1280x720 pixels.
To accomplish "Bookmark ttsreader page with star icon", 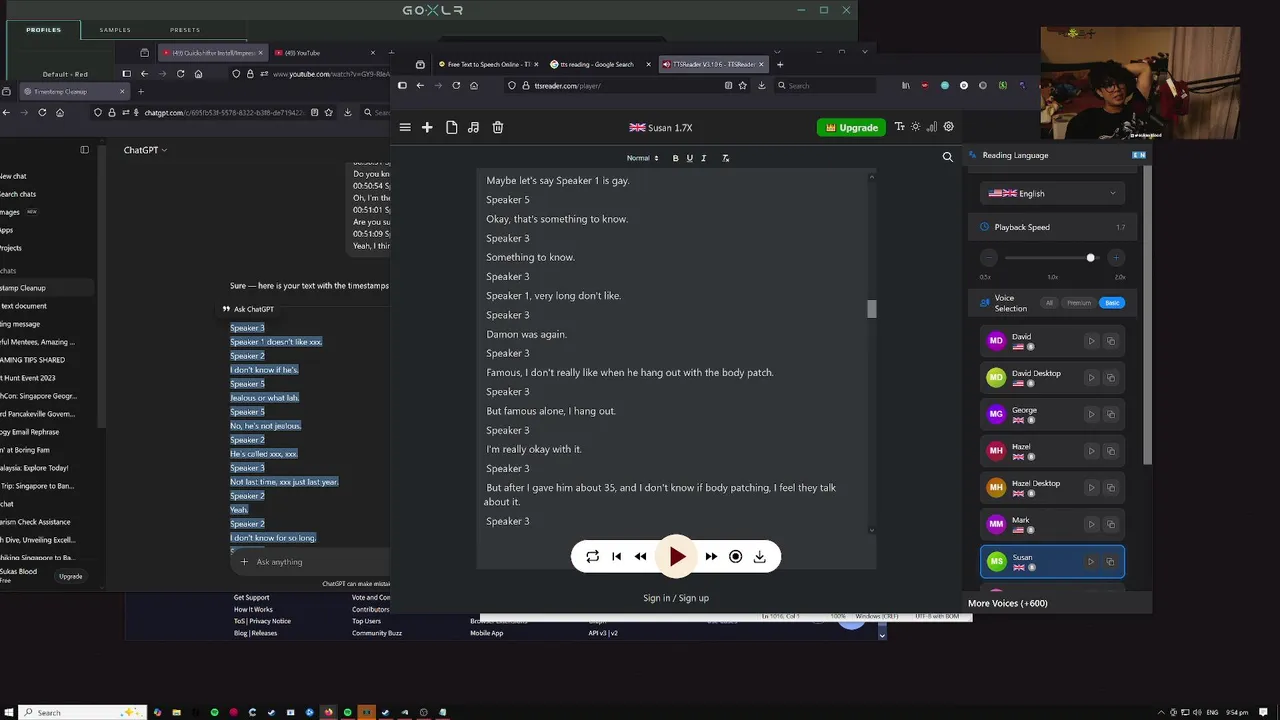I will coord(743,86).
